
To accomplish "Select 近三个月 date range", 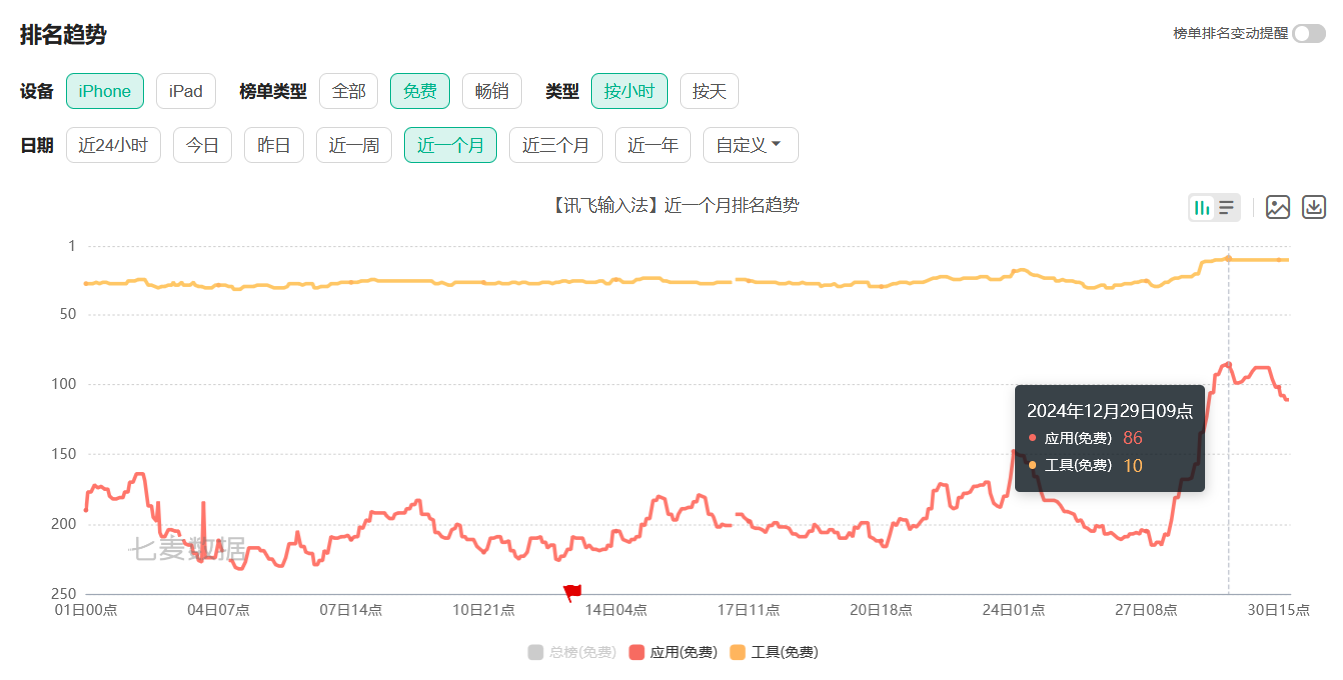I will [556, 145].
